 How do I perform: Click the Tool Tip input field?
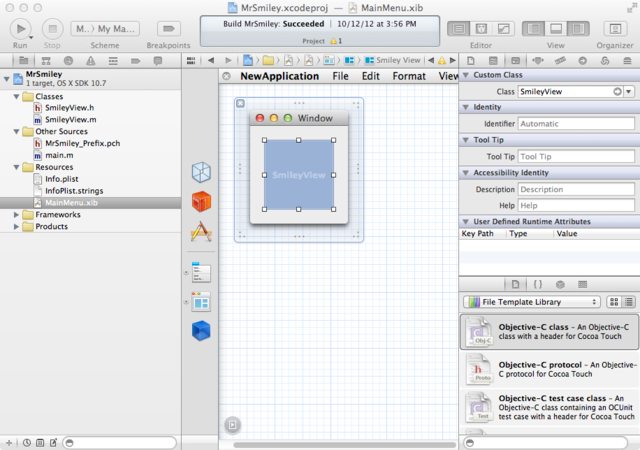point(576,156)
